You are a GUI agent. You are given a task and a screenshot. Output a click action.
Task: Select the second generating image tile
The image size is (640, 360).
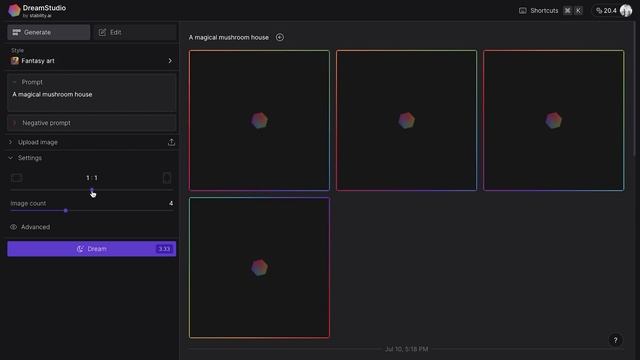pyautogui.click(x=407, y=120)
